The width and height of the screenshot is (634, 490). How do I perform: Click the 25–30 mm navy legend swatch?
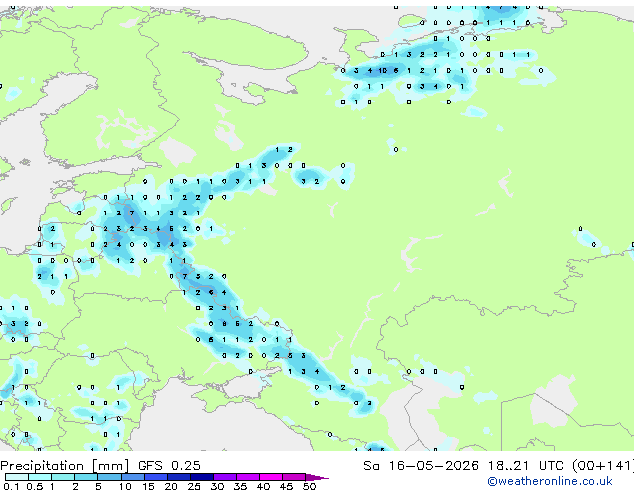(x=201, y=477)
